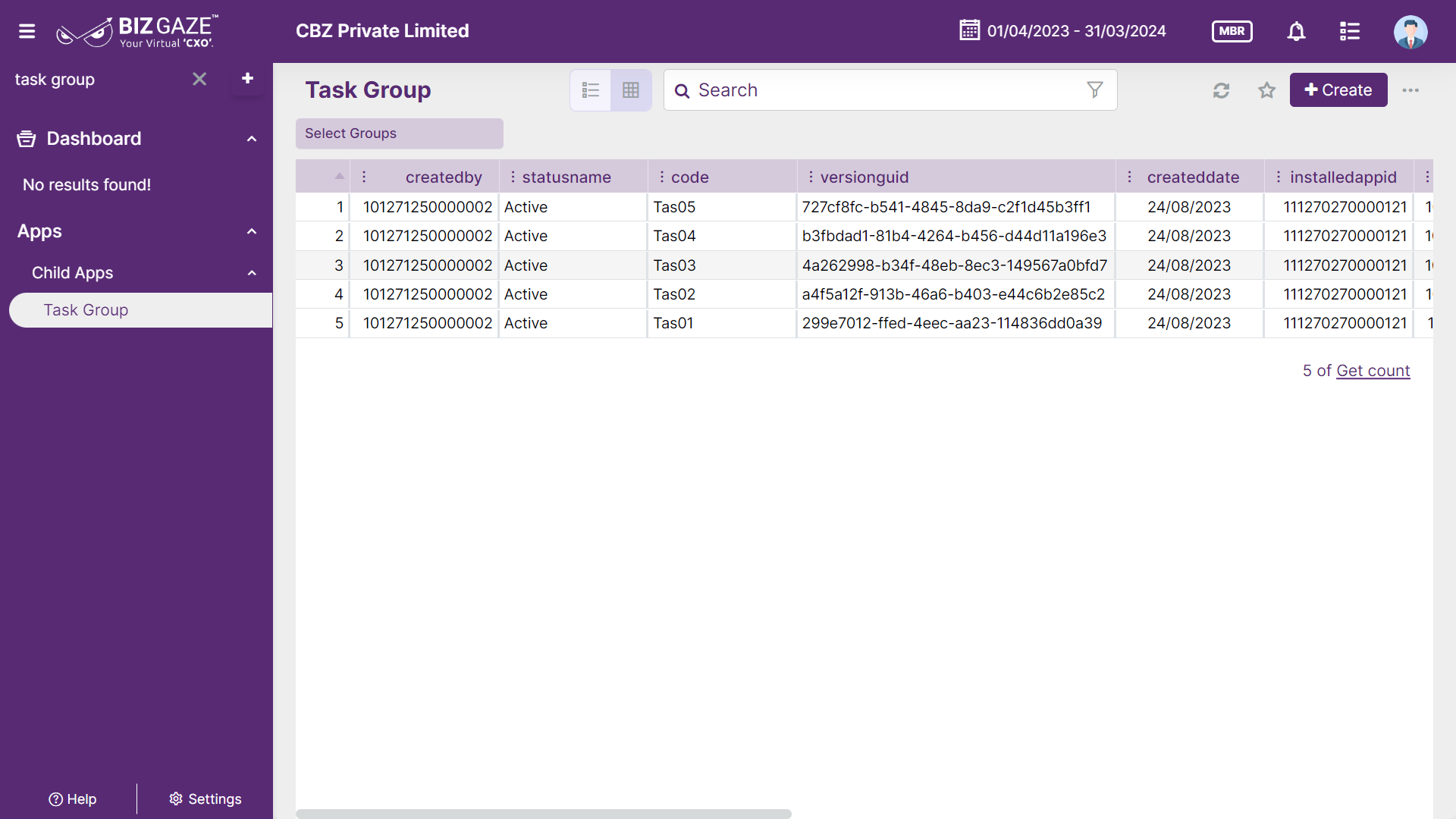Click Get count link
This screenshot has width=1456, height=819.
point(1373,371)
